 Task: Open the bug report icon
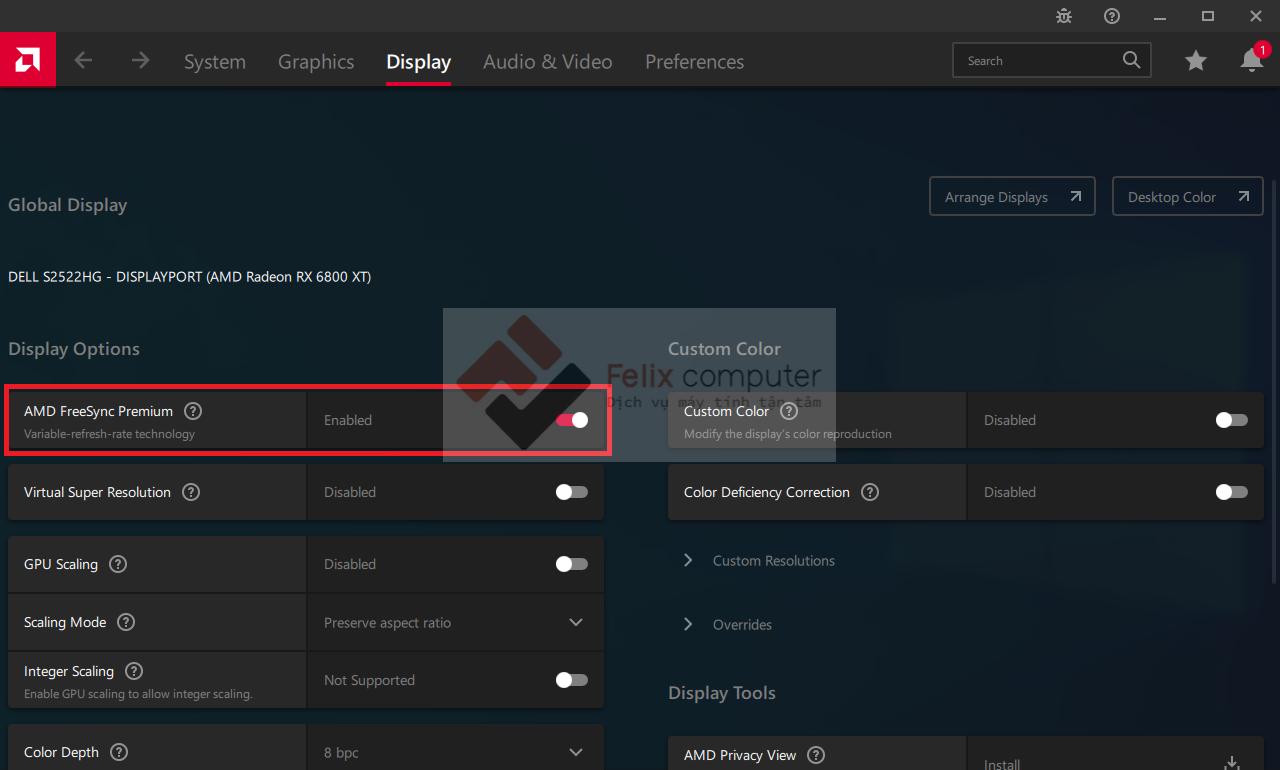(x=1064, y=16)
